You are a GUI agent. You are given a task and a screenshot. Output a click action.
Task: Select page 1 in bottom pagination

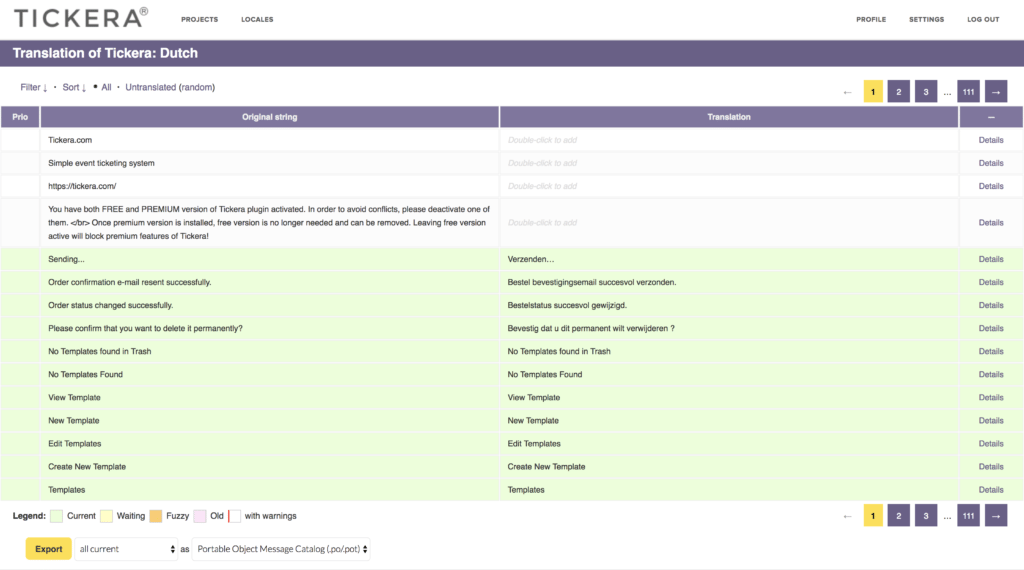872,516
